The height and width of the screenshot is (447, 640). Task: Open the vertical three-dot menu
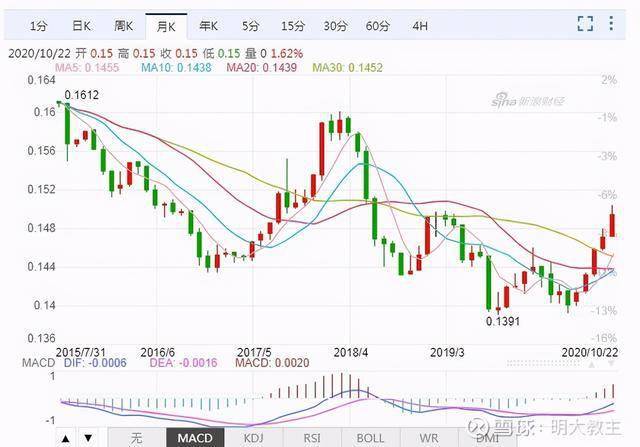611,23
